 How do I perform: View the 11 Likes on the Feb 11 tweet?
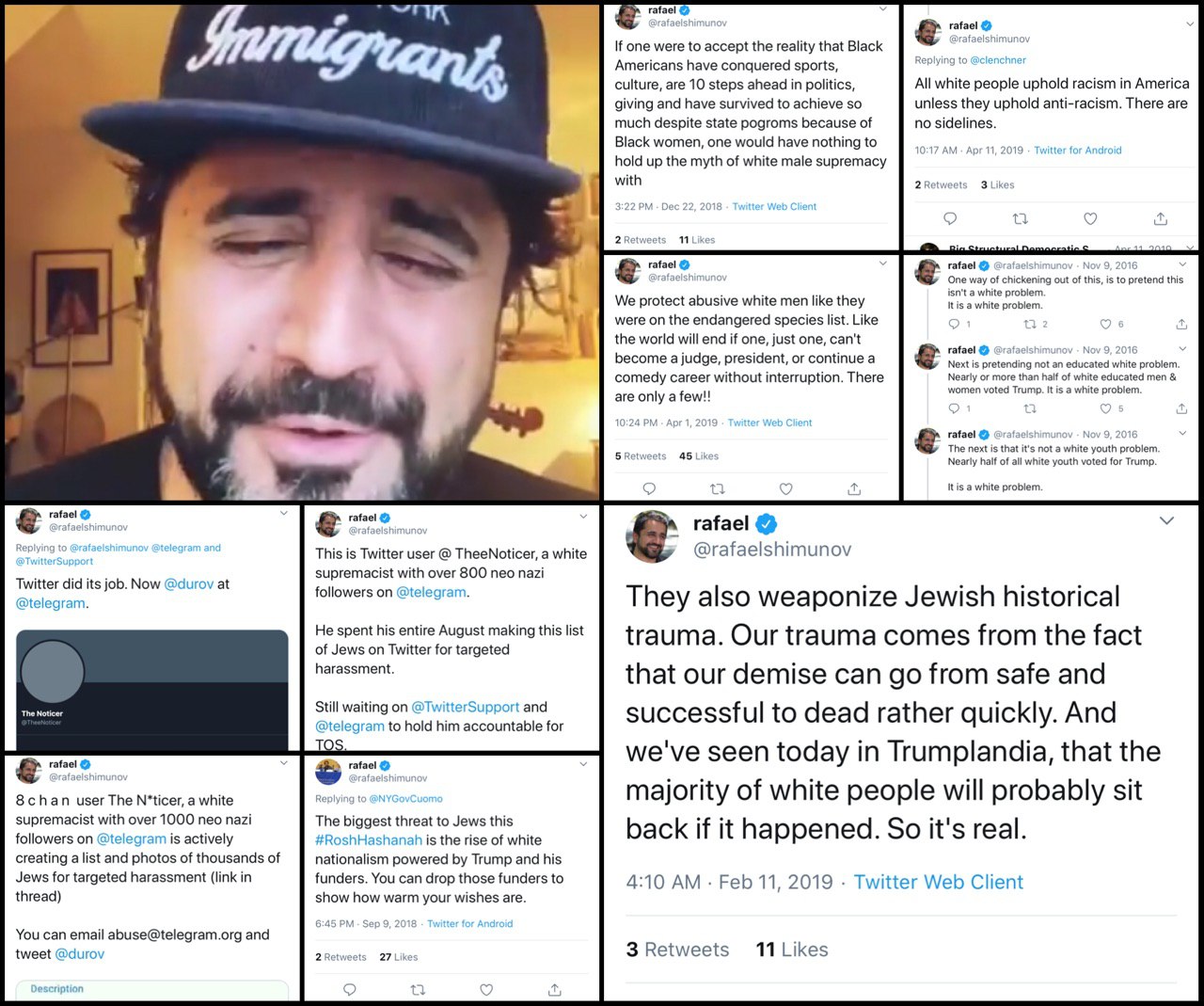pyautogui.click(x=792, y=950)
